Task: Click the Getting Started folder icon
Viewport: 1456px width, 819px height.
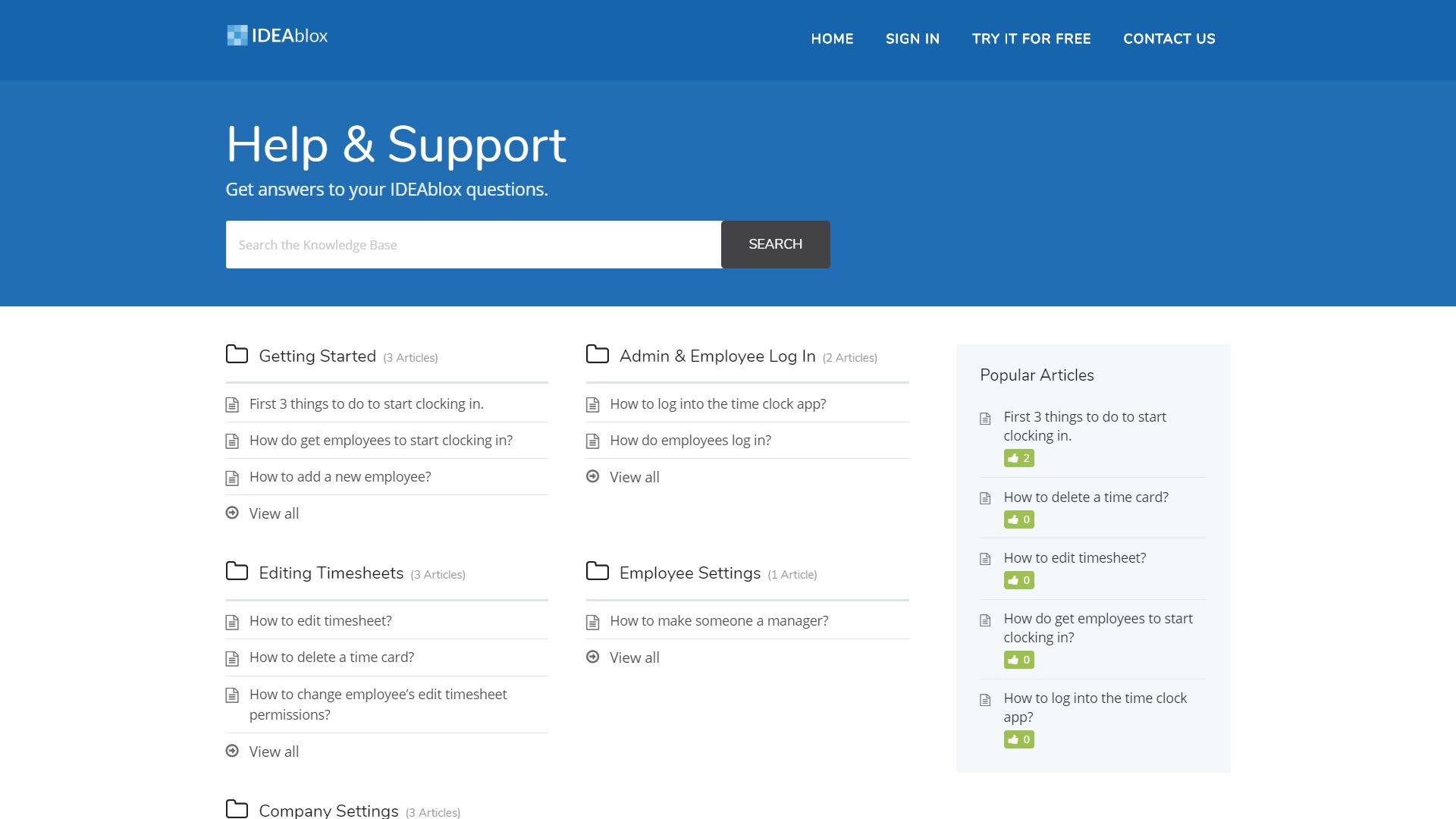Action: (237, 354)
